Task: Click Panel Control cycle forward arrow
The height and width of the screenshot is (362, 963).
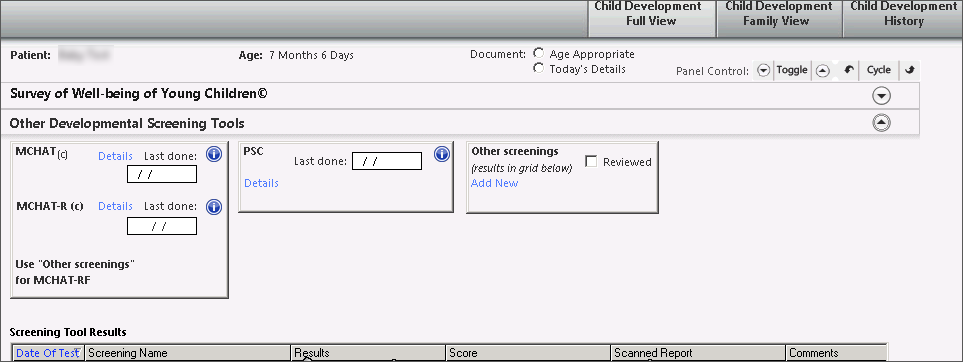Action: tap(910, 70)
